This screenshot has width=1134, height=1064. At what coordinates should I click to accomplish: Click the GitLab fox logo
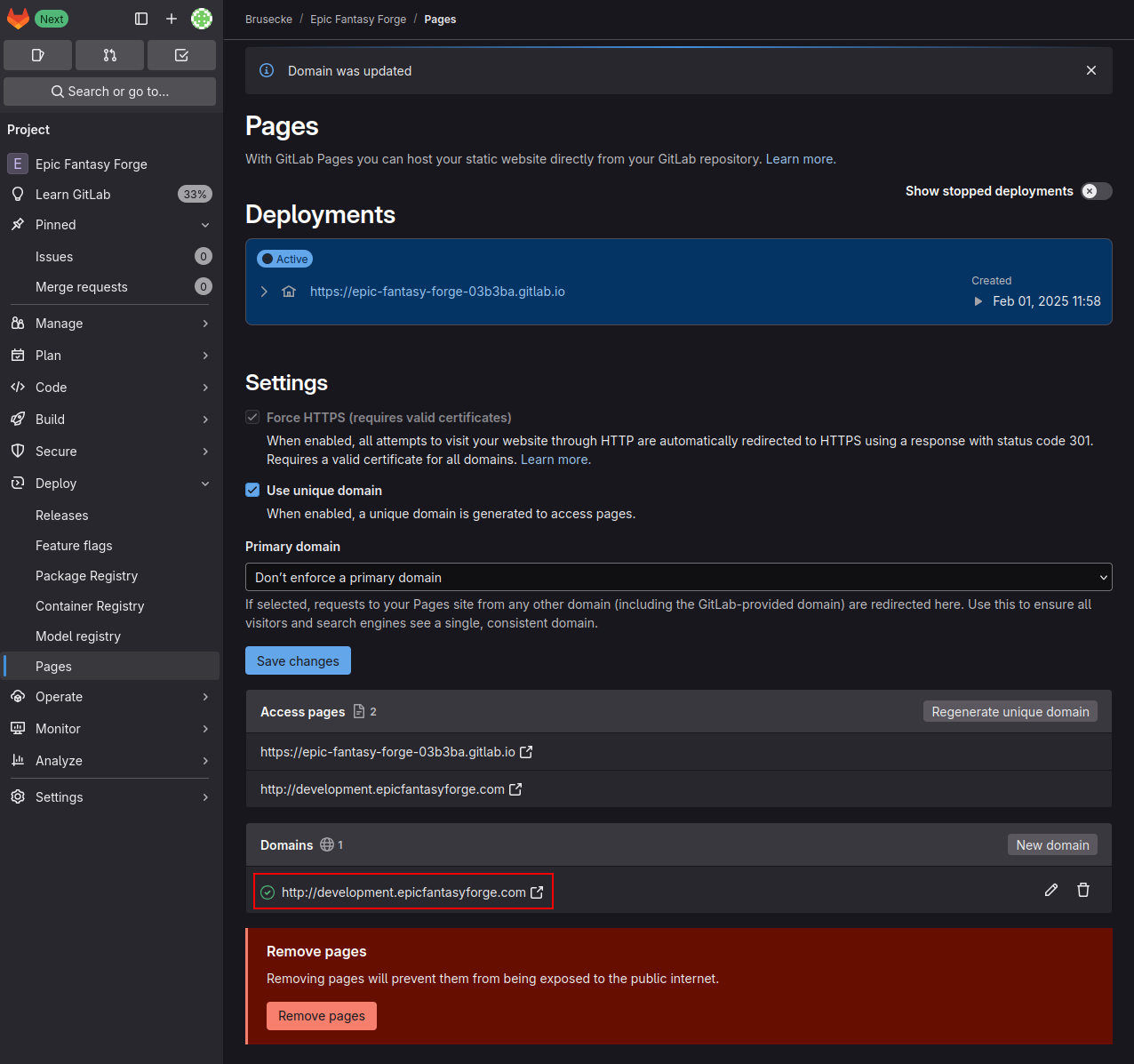[18, 19]
